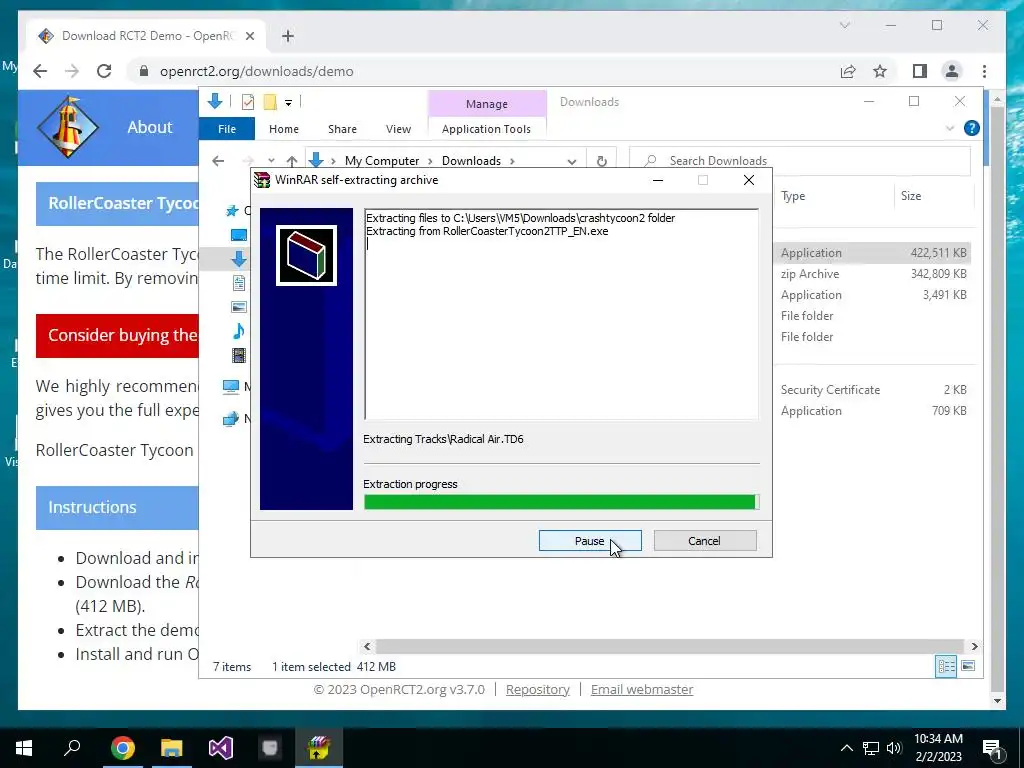This screenshot has height=768, width=1024.
Task: Bookmark this page with star icon
Action: [x=880, y=71]
